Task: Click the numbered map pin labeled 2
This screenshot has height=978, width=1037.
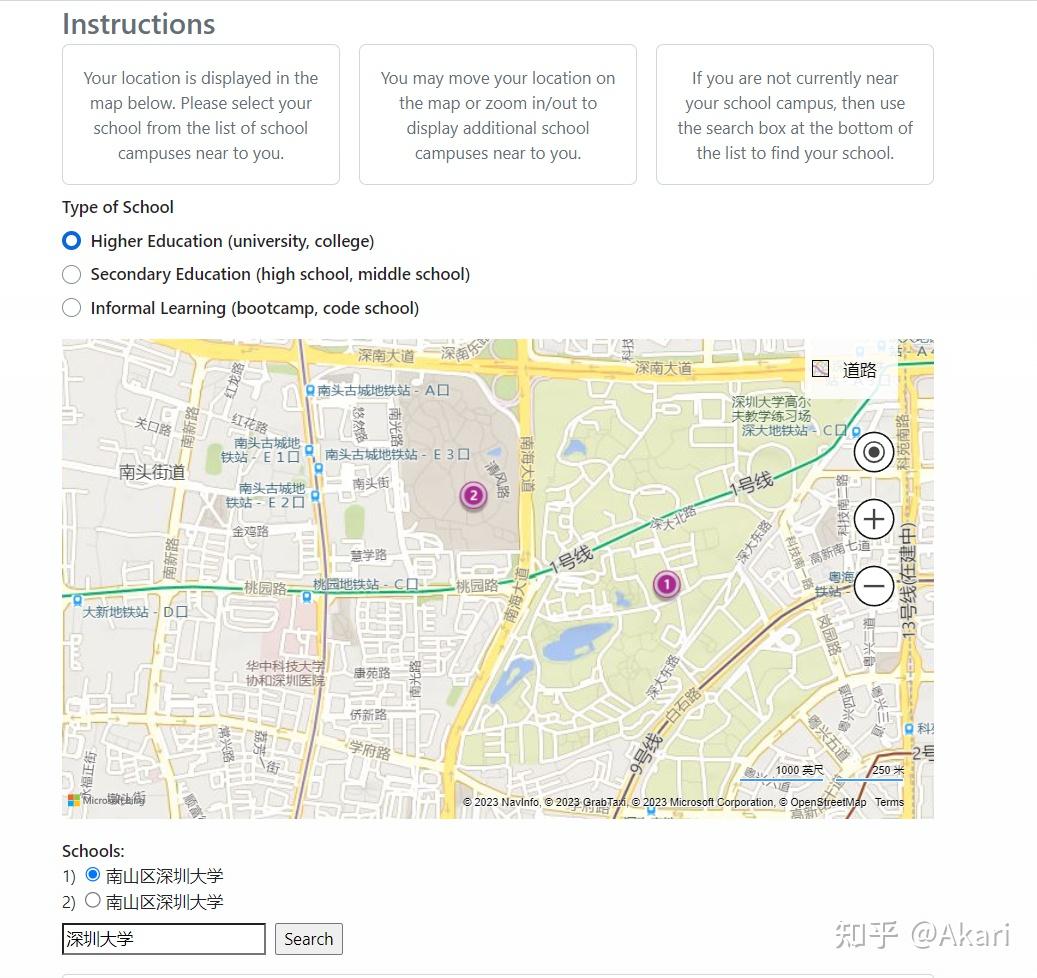Action: [x=472, y=495]
